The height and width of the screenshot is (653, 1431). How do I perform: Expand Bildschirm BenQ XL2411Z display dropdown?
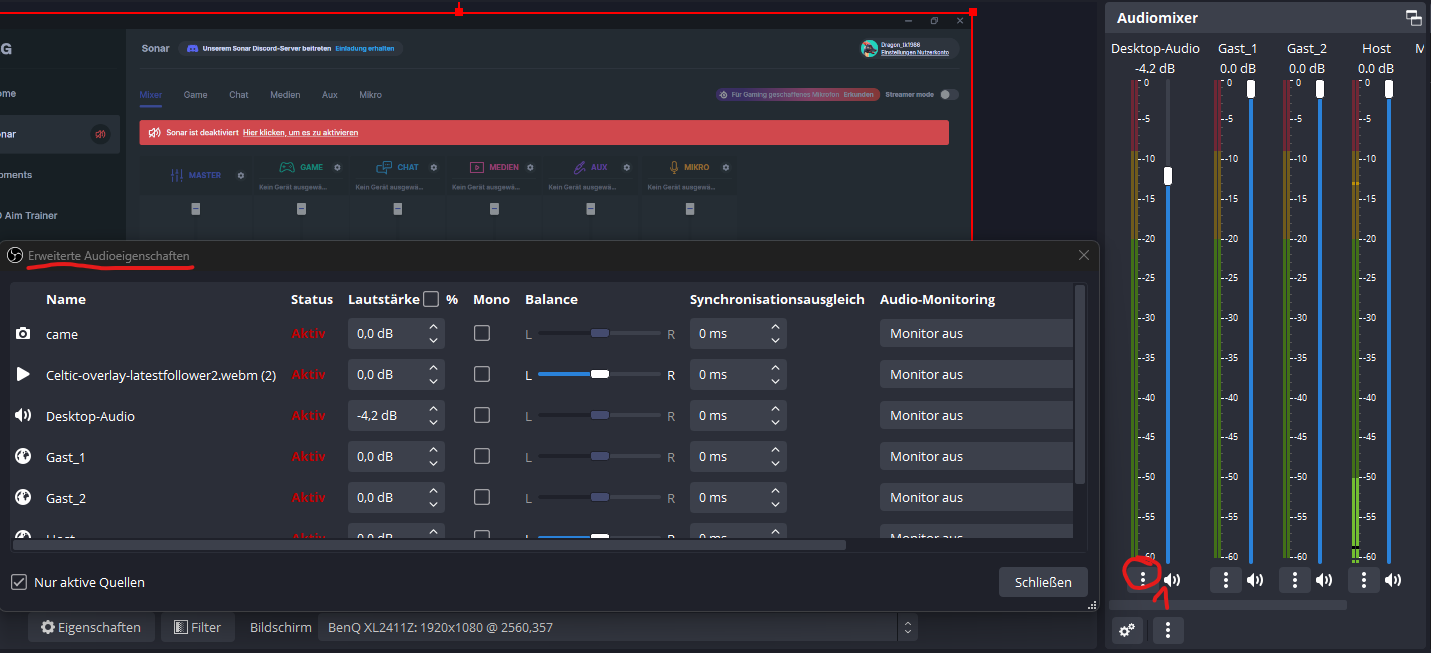[907, 628]
